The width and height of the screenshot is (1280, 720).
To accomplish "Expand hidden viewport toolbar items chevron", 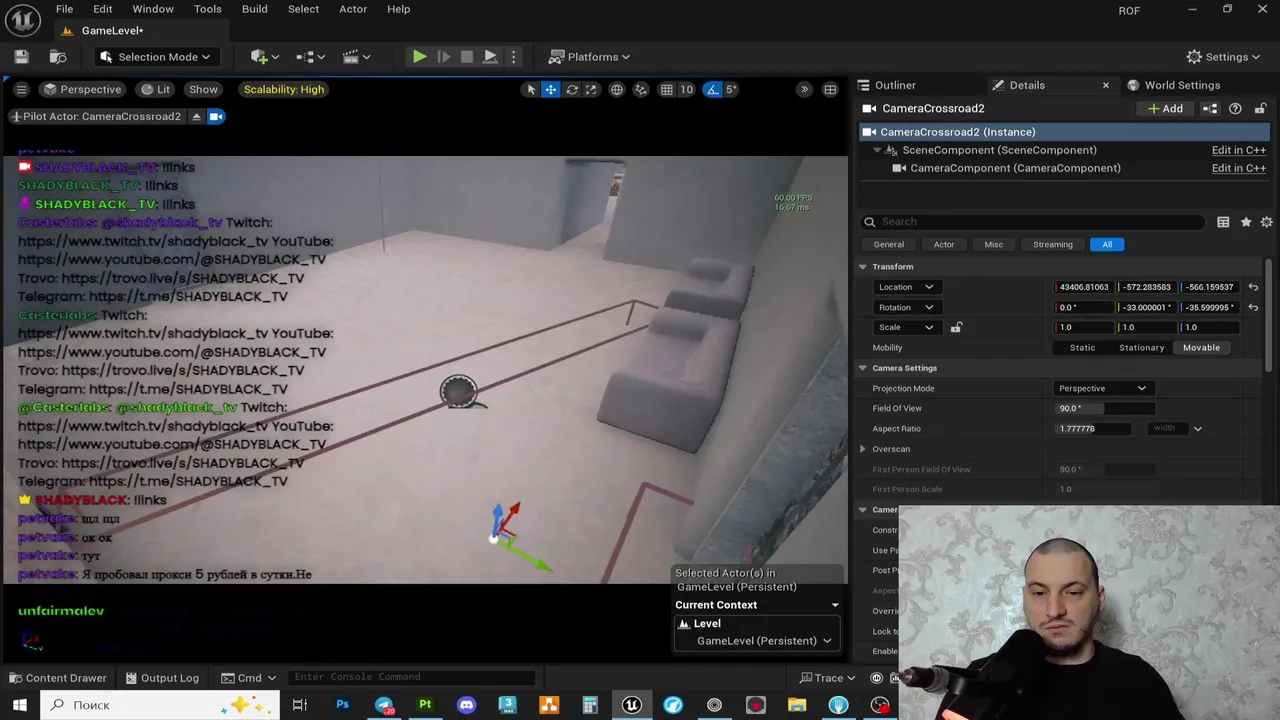I will pos(804,89).
